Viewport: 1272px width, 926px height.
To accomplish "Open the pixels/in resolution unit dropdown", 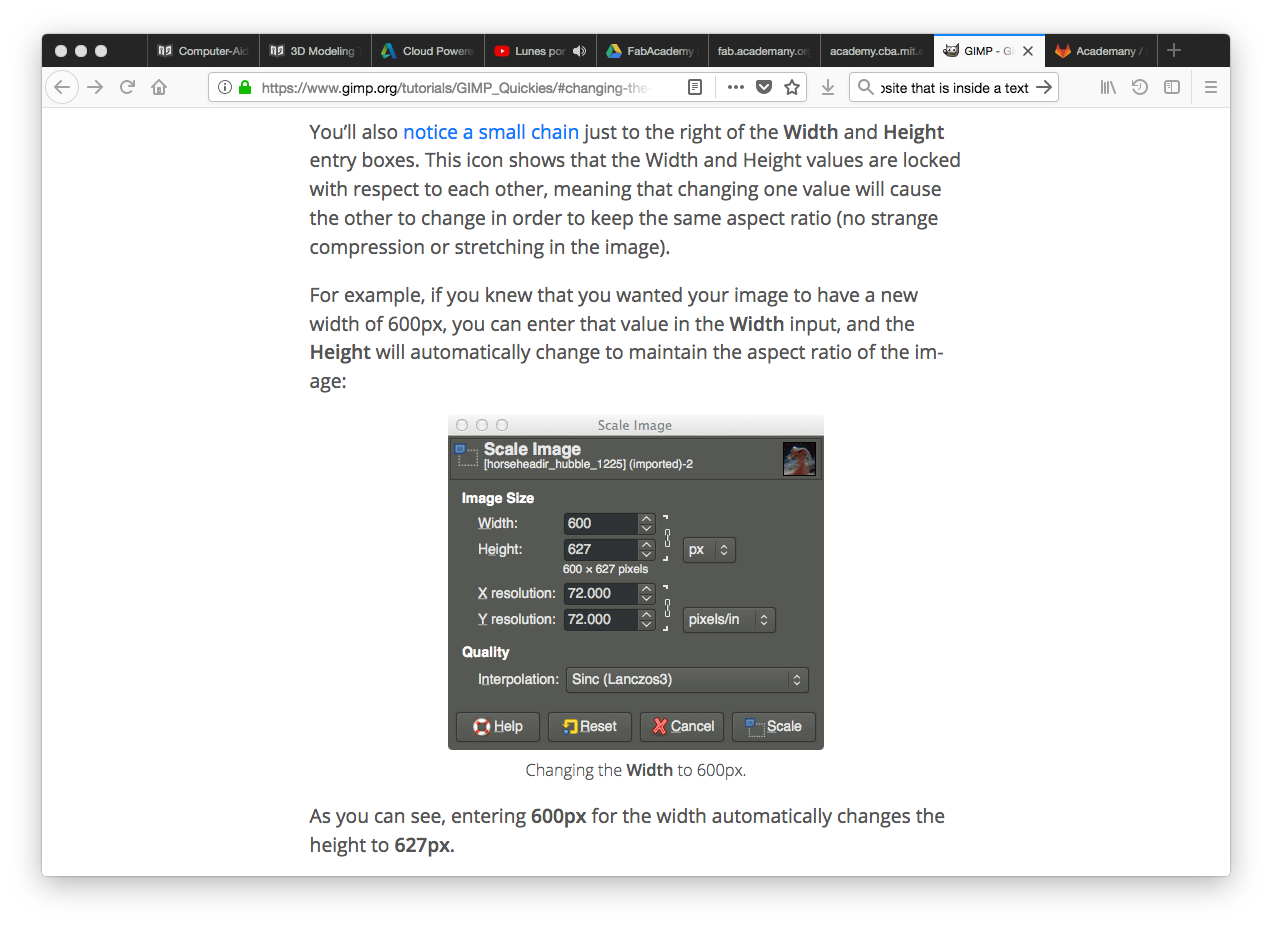I will tap(729, 619).
